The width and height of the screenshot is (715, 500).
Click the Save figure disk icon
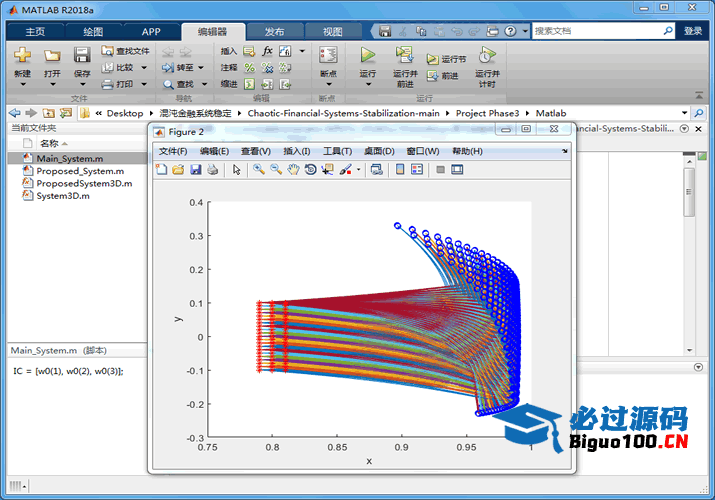pyautogui.click(x=196, y=170)
